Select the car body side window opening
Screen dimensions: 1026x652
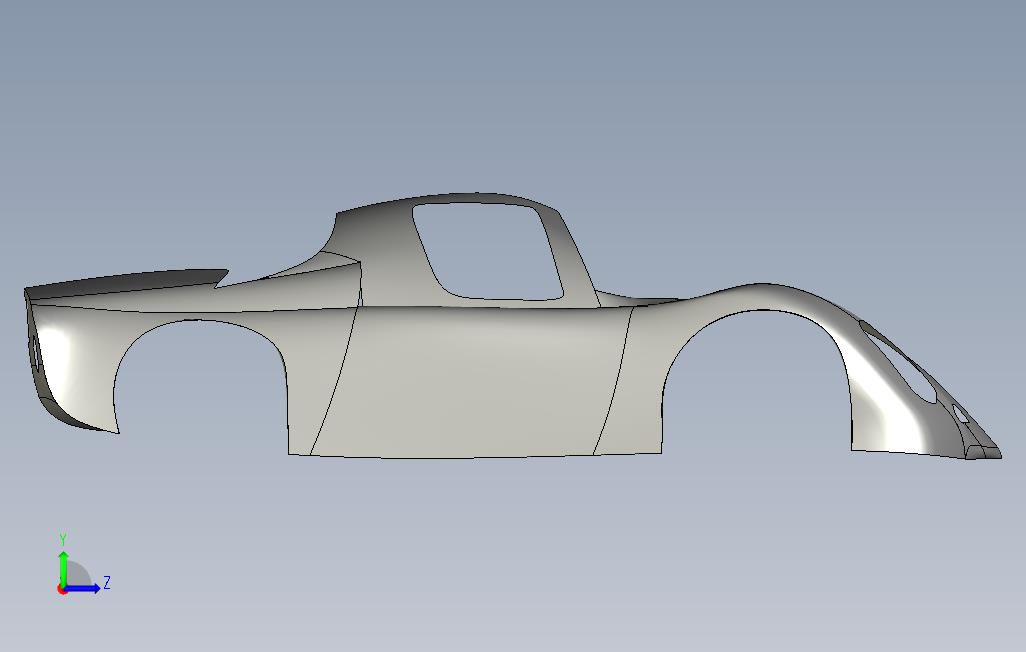pos(487,251)
